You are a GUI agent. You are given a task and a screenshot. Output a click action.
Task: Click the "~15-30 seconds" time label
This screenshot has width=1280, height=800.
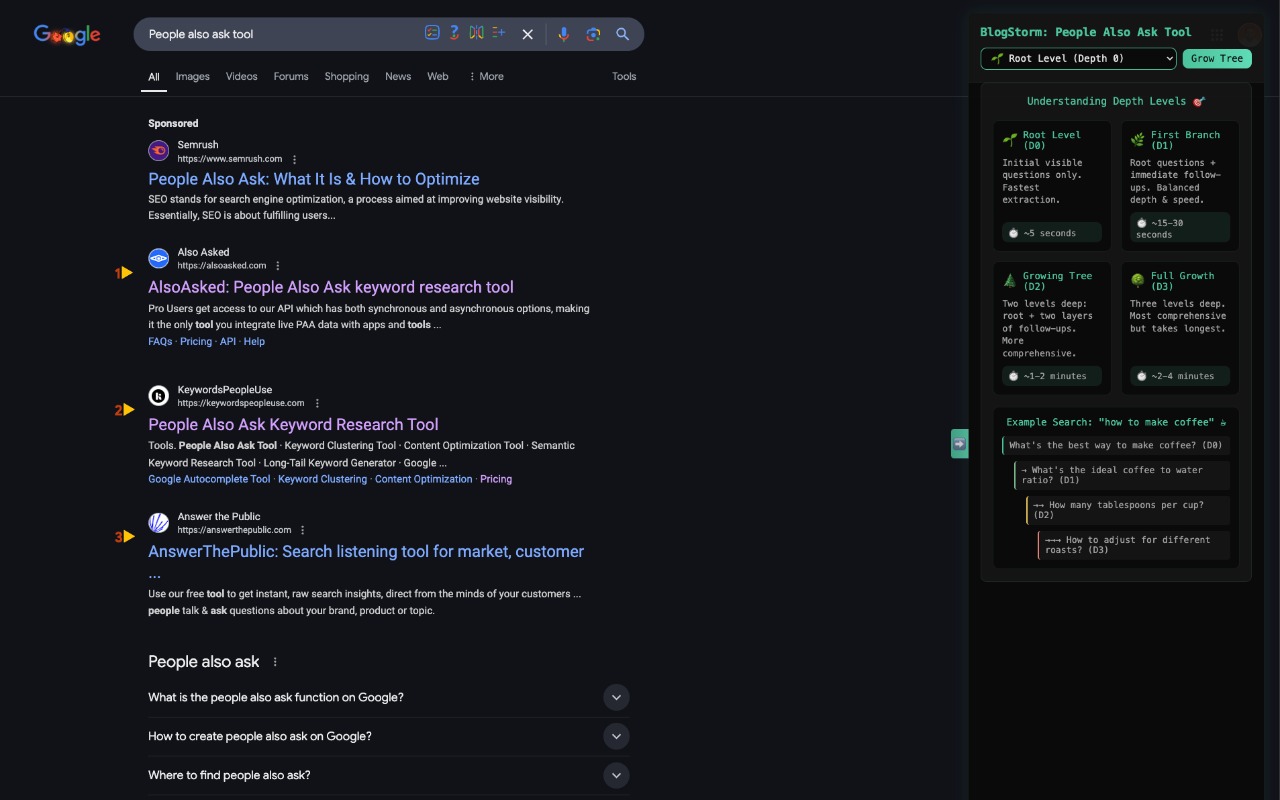pos(1180,228)
